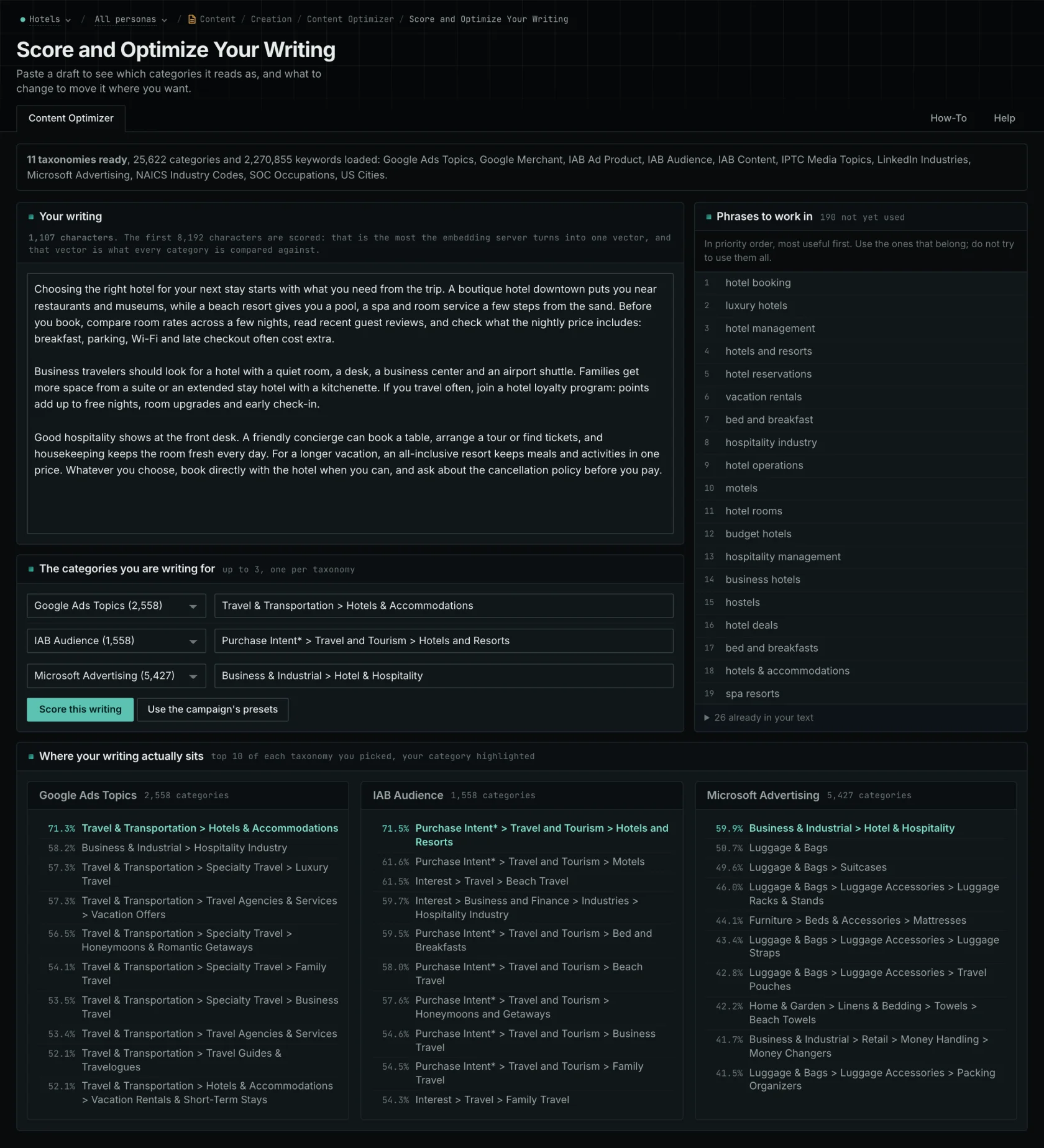Open the Help tab
1044x1148 pixels.
coord(1004,118)
